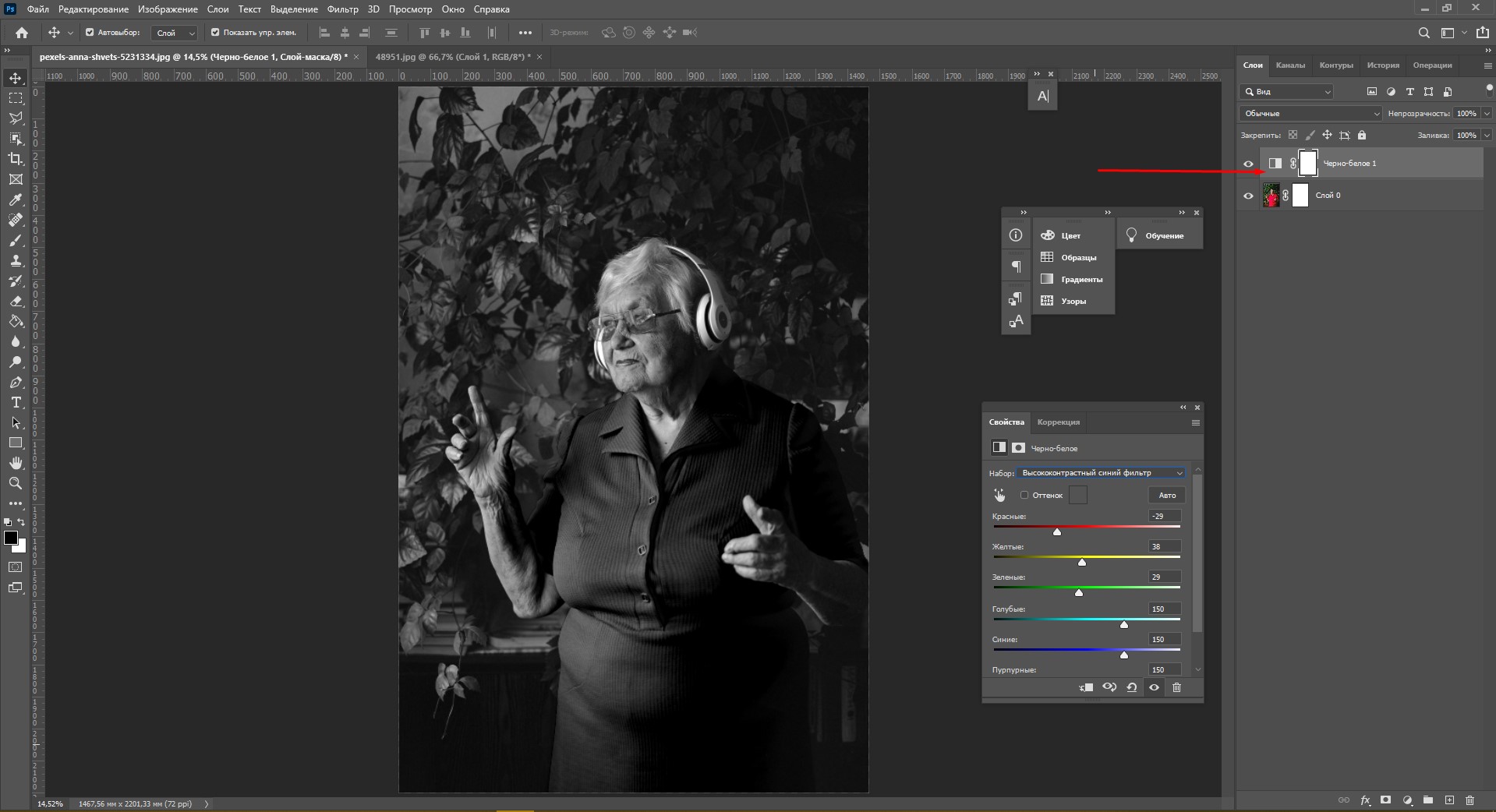Switch to the Коррекция tab
Screen dimensions: 1496x812
(x=1059, y=422)
